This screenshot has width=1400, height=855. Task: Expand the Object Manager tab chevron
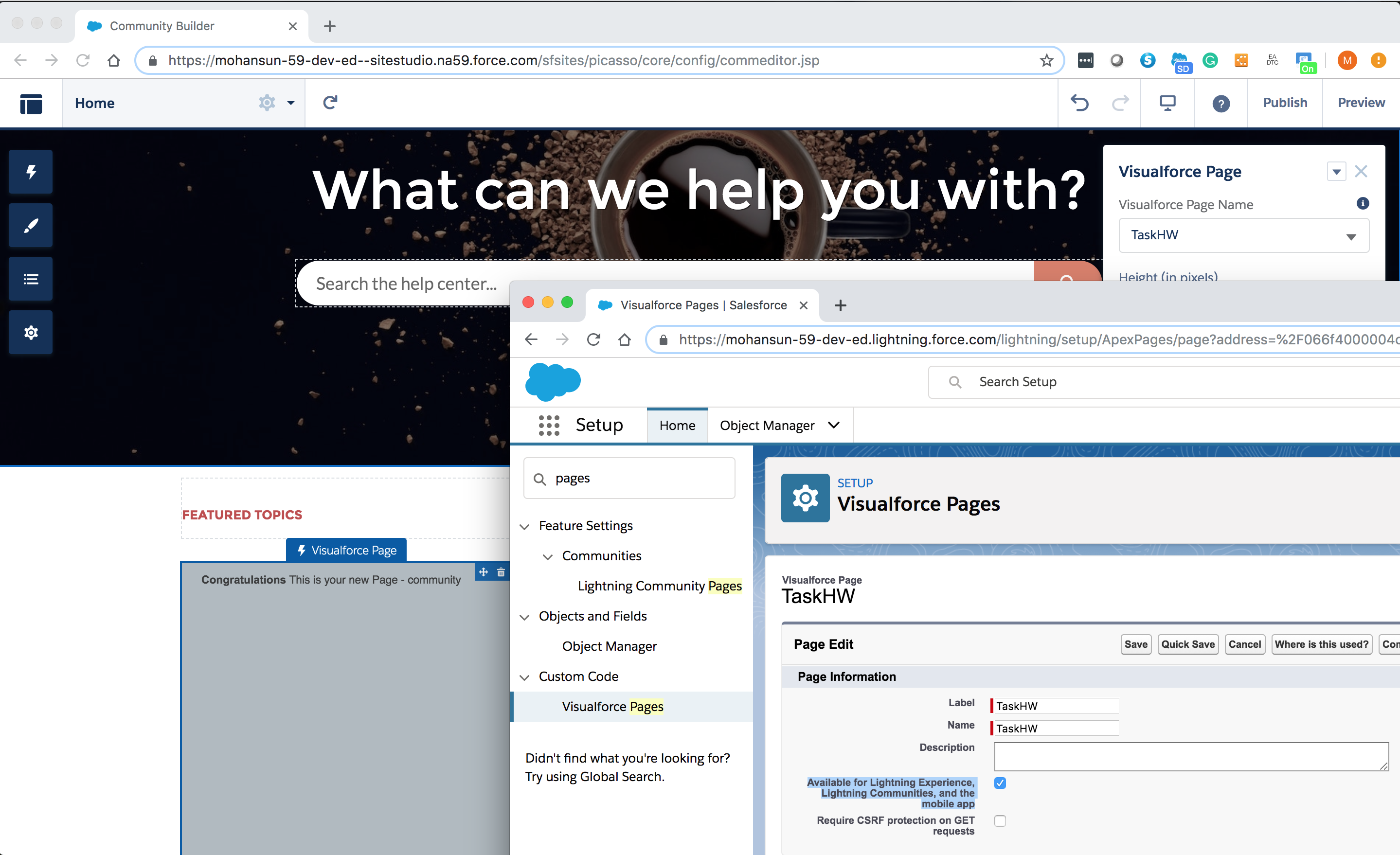click(x=833, y=425)
